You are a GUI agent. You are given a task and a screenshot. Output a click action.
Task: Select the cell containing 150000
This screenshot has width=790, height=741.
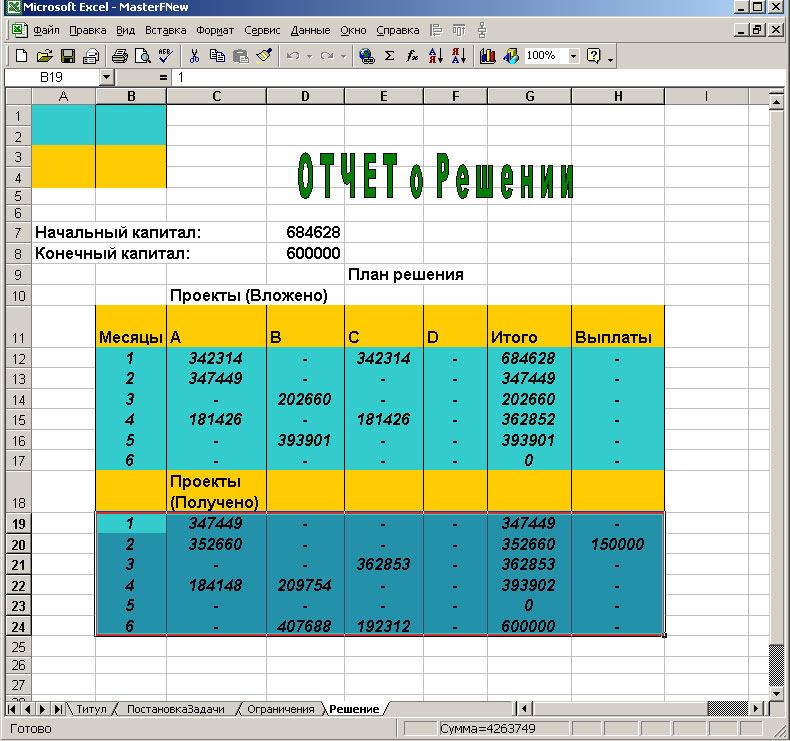pos(617,545)
